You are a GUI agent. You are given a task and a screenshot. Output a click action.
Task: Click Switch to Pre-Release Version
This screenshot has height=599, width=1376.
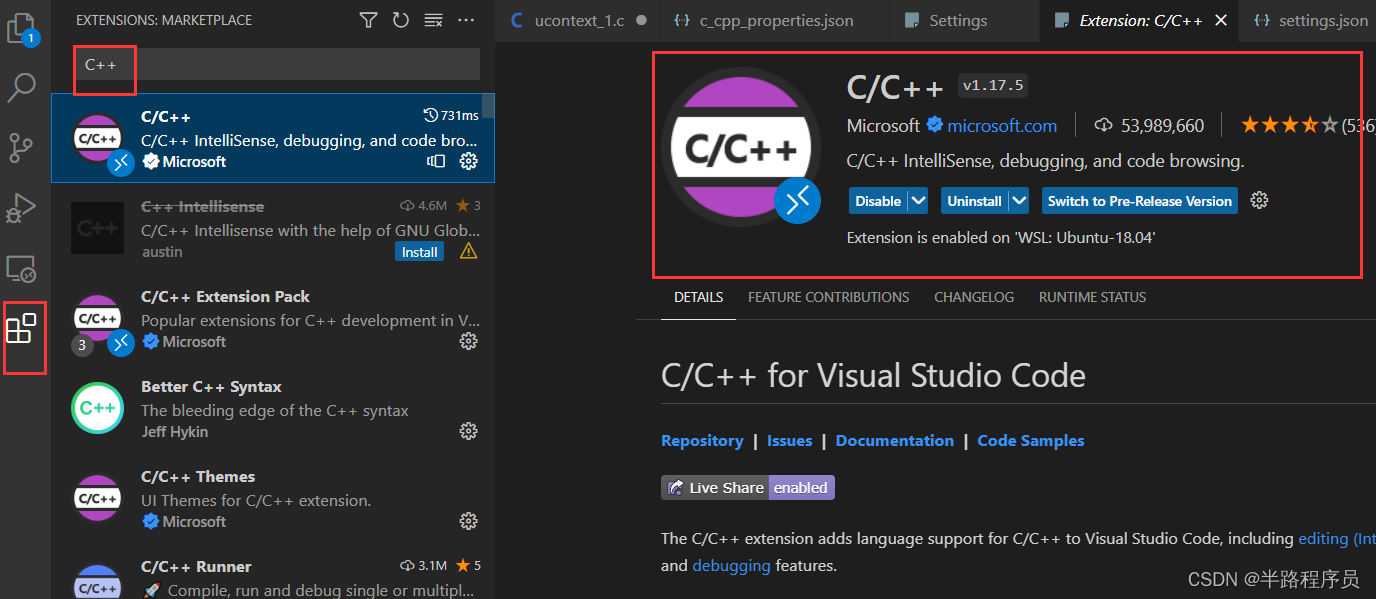1138,200
